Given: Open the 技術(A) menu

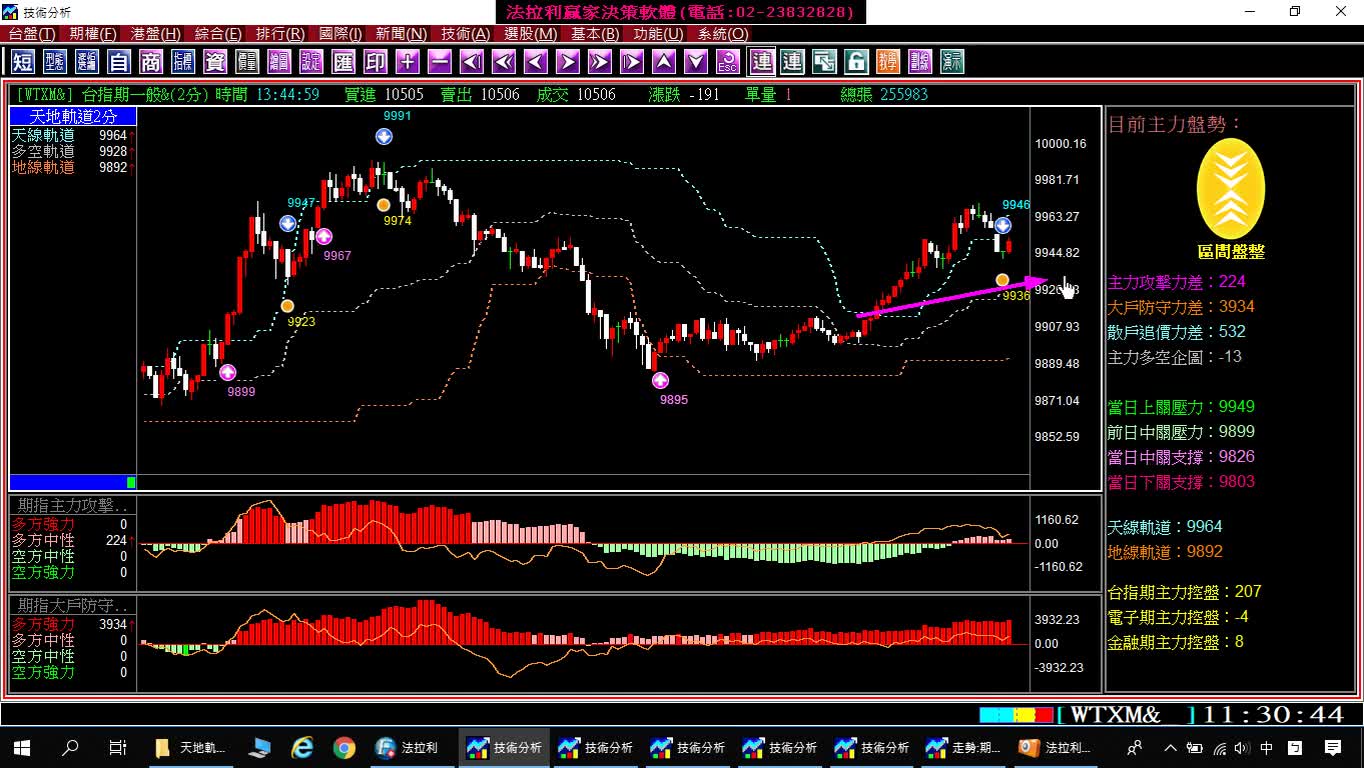Looking at the screenshot, I should [466, 34].
